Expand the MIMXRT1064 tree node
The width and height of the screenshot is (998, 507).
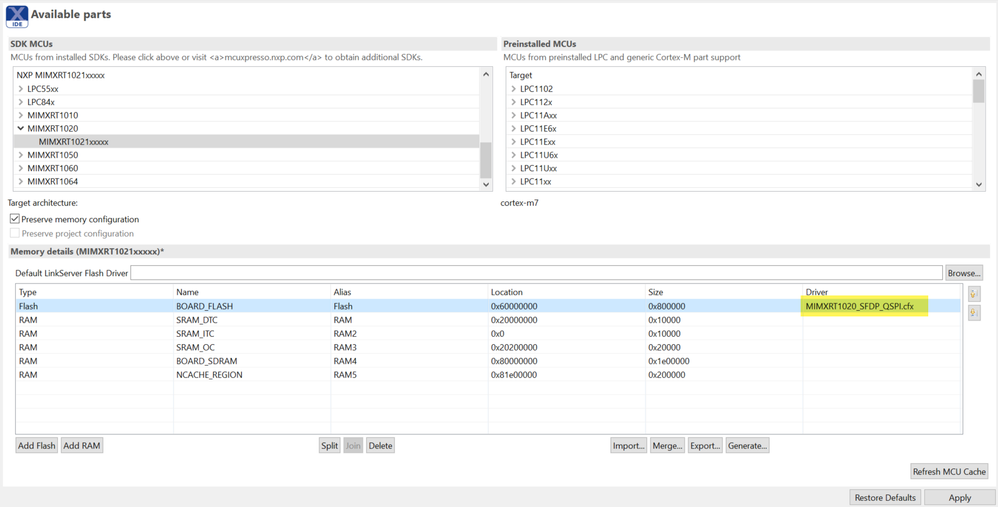pyautogui.click(x=21, y=181)
